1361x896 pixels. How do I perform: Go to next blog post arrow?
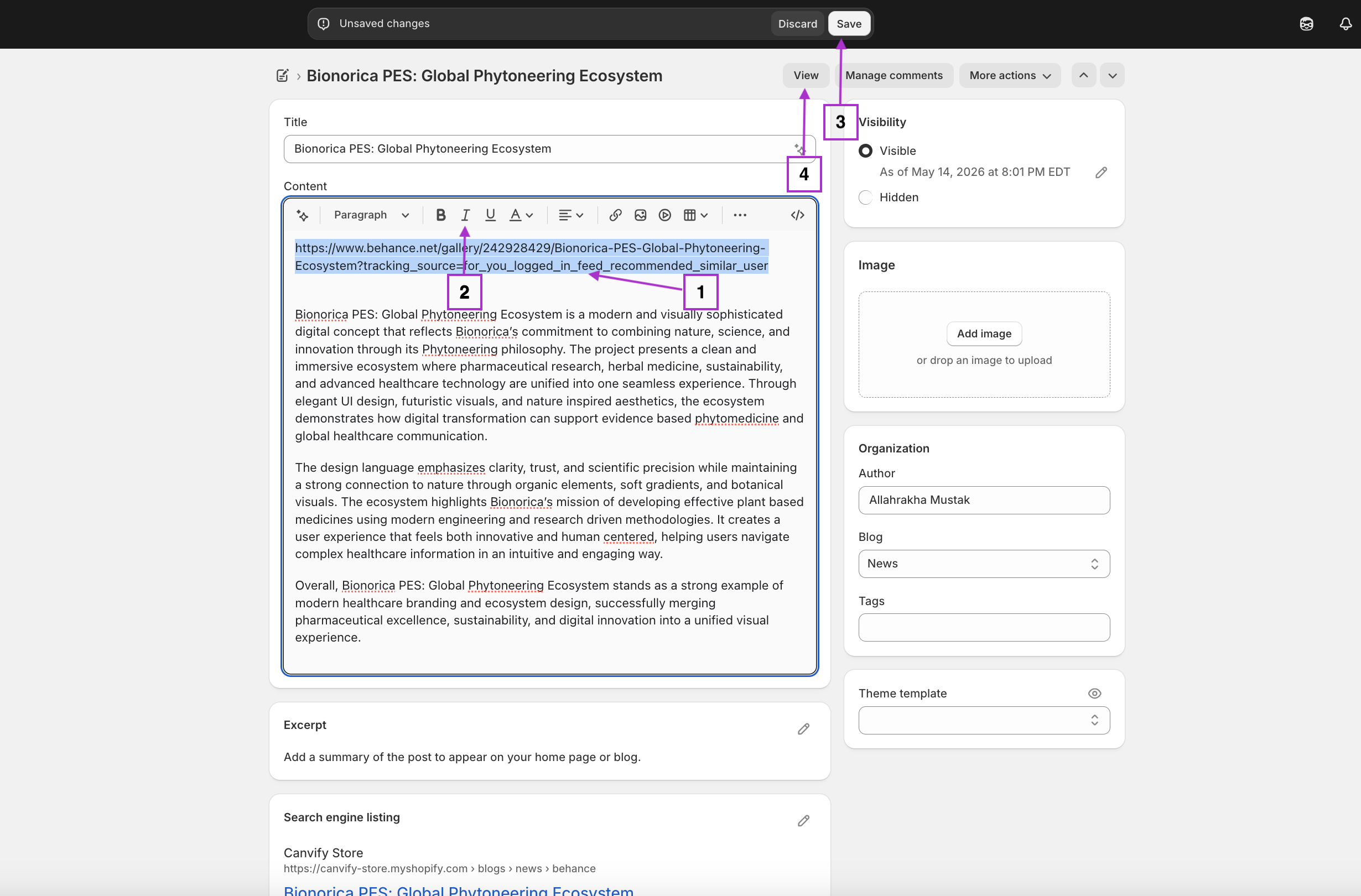[x=1111, y=75]
